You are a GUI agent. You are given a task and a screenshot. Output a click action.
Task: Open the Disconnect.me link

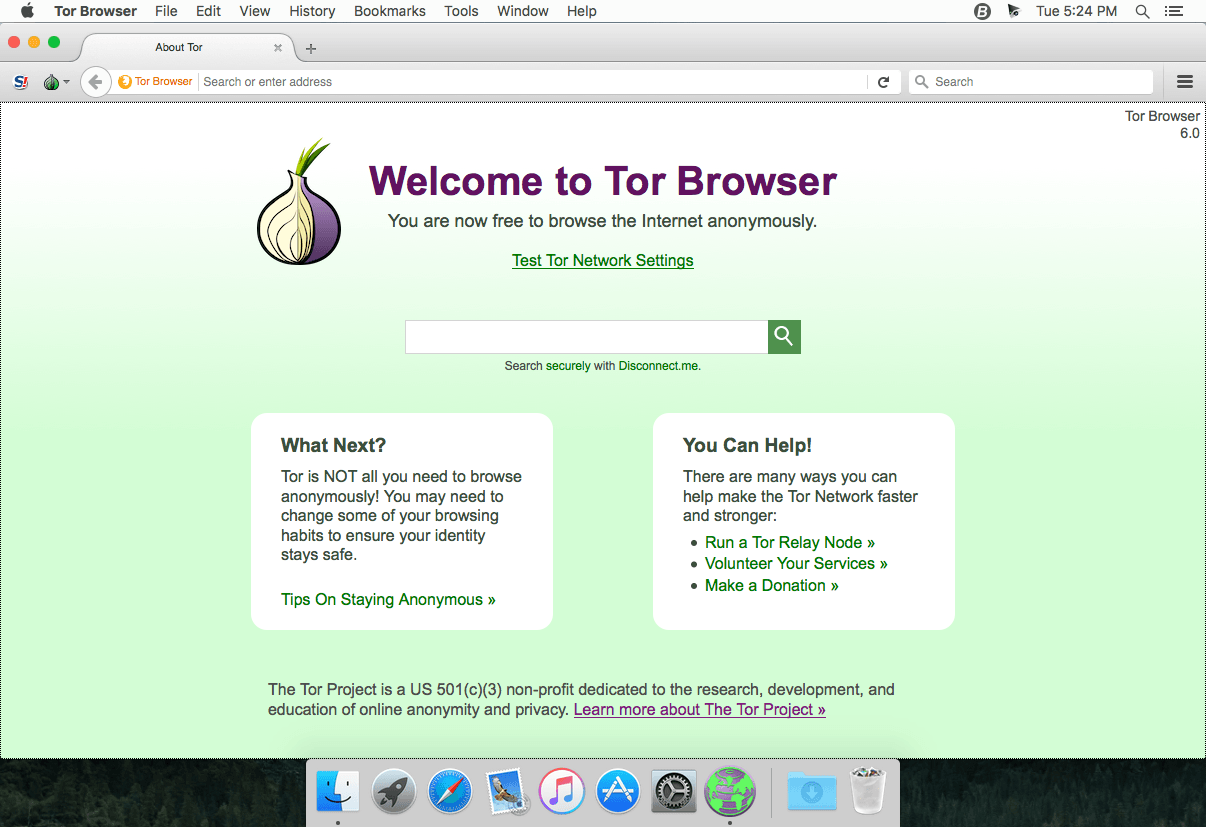(x=659, y=366)
